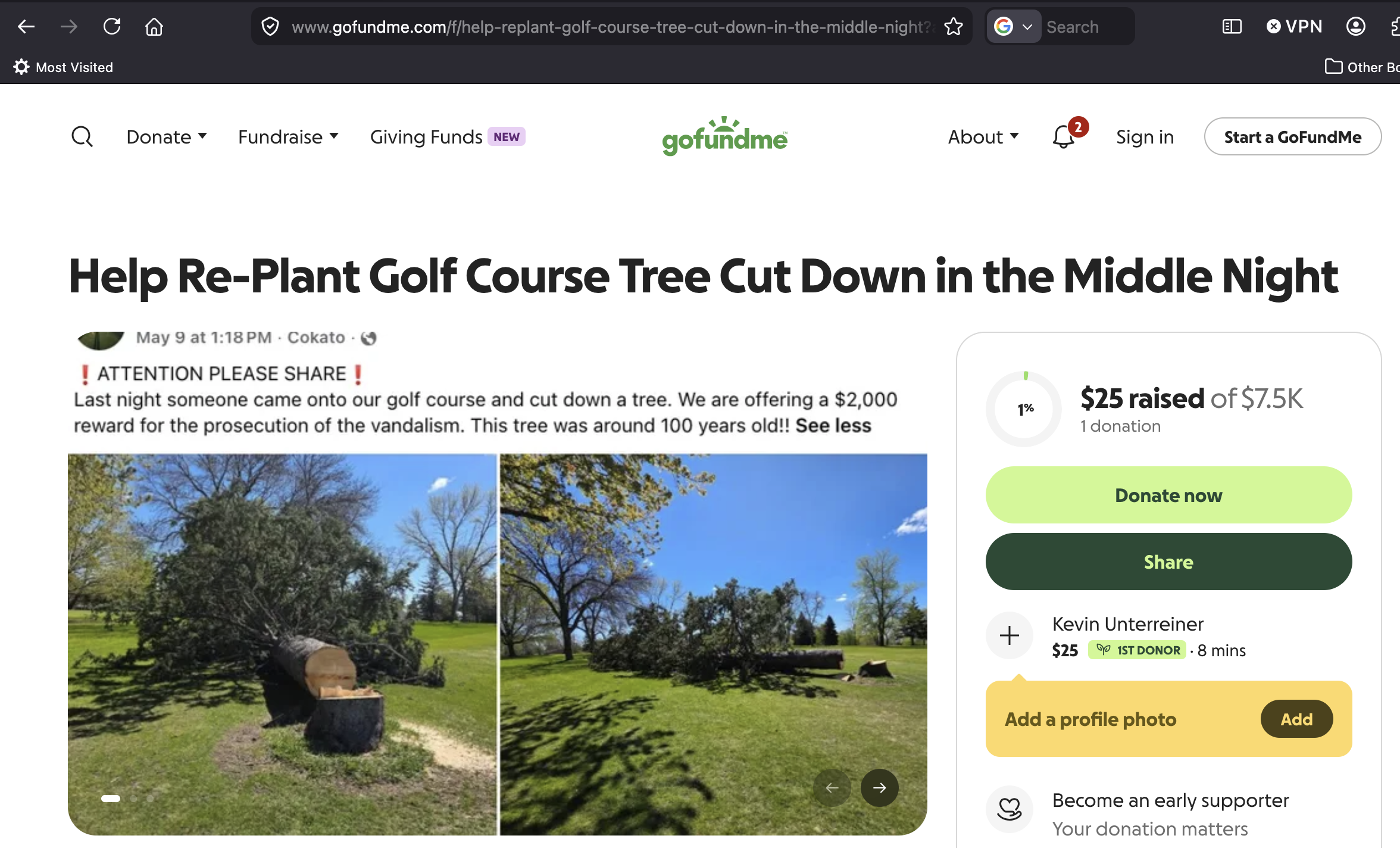
Task: Open the browser account profile icon
Action: click(x=1355, y=27)
